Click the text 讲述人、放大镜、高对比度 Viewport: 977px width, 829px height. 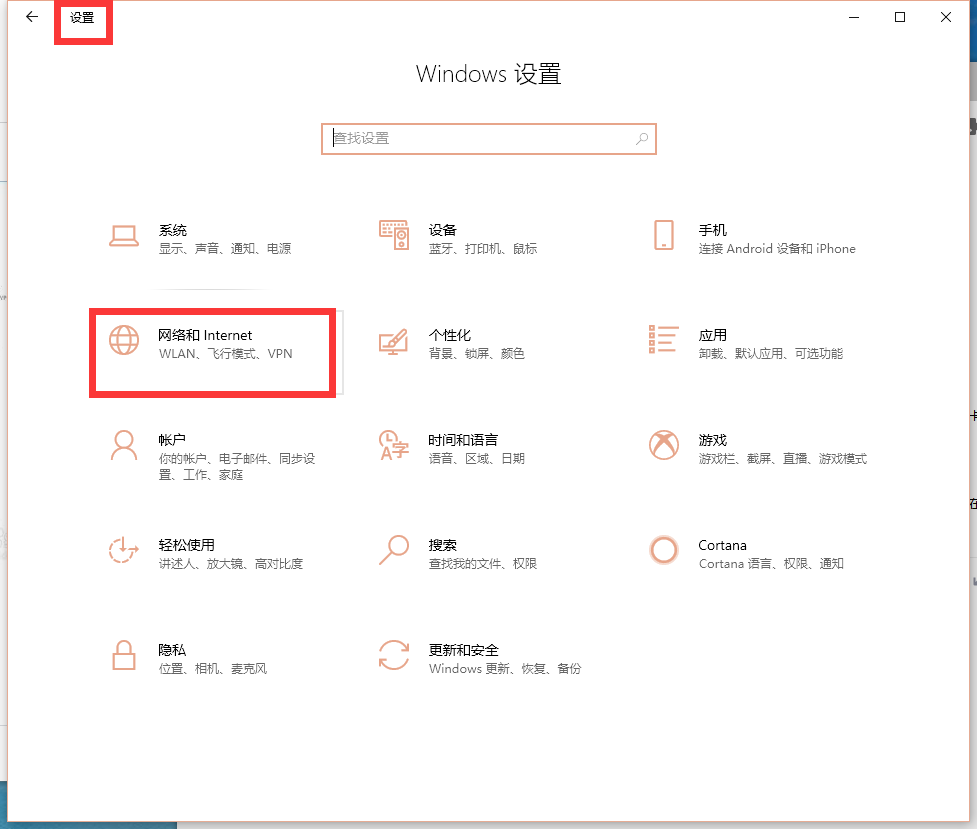(231, 563)
